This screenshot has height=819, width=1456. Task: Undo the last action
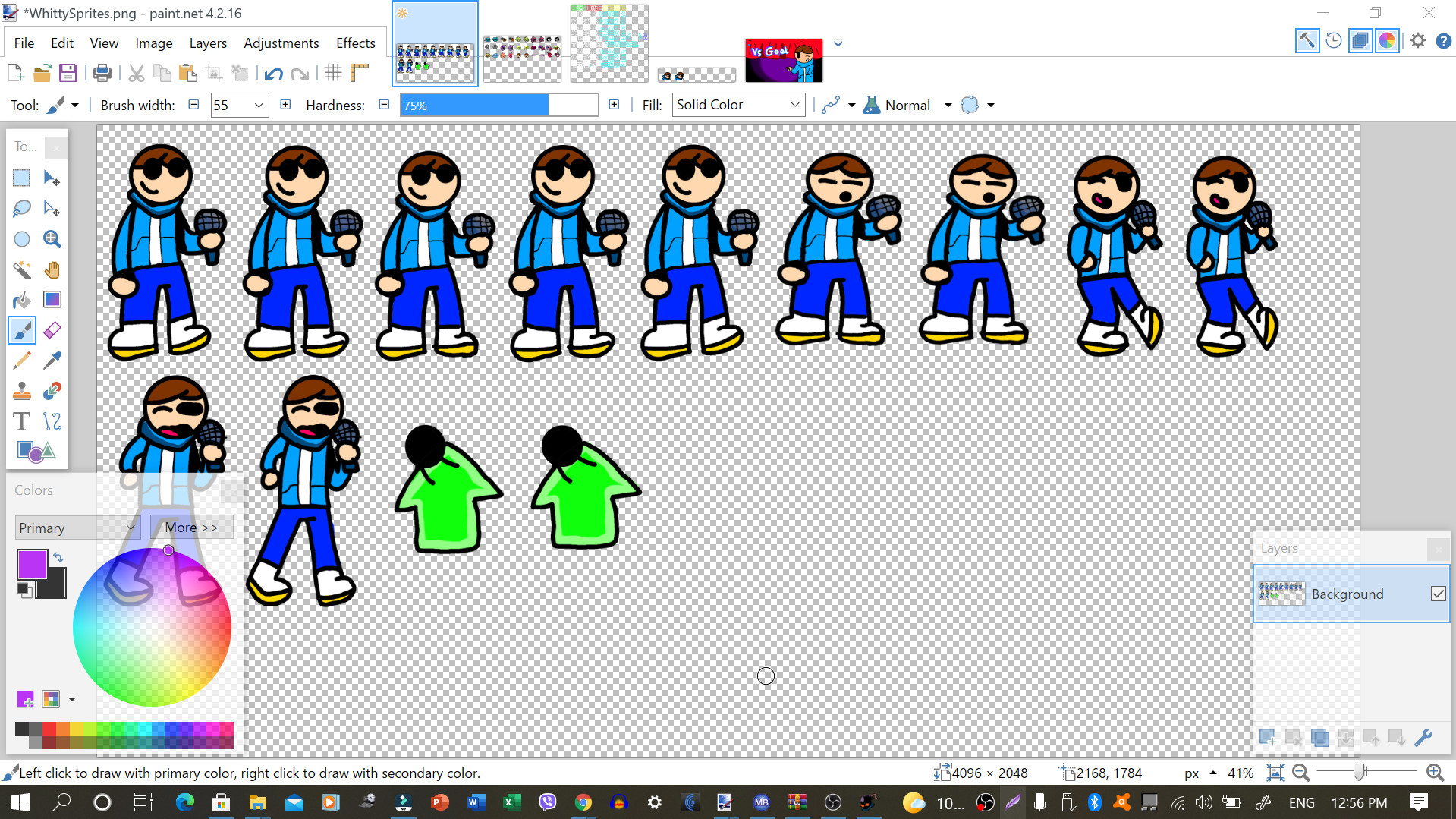[x=275, y=73]
